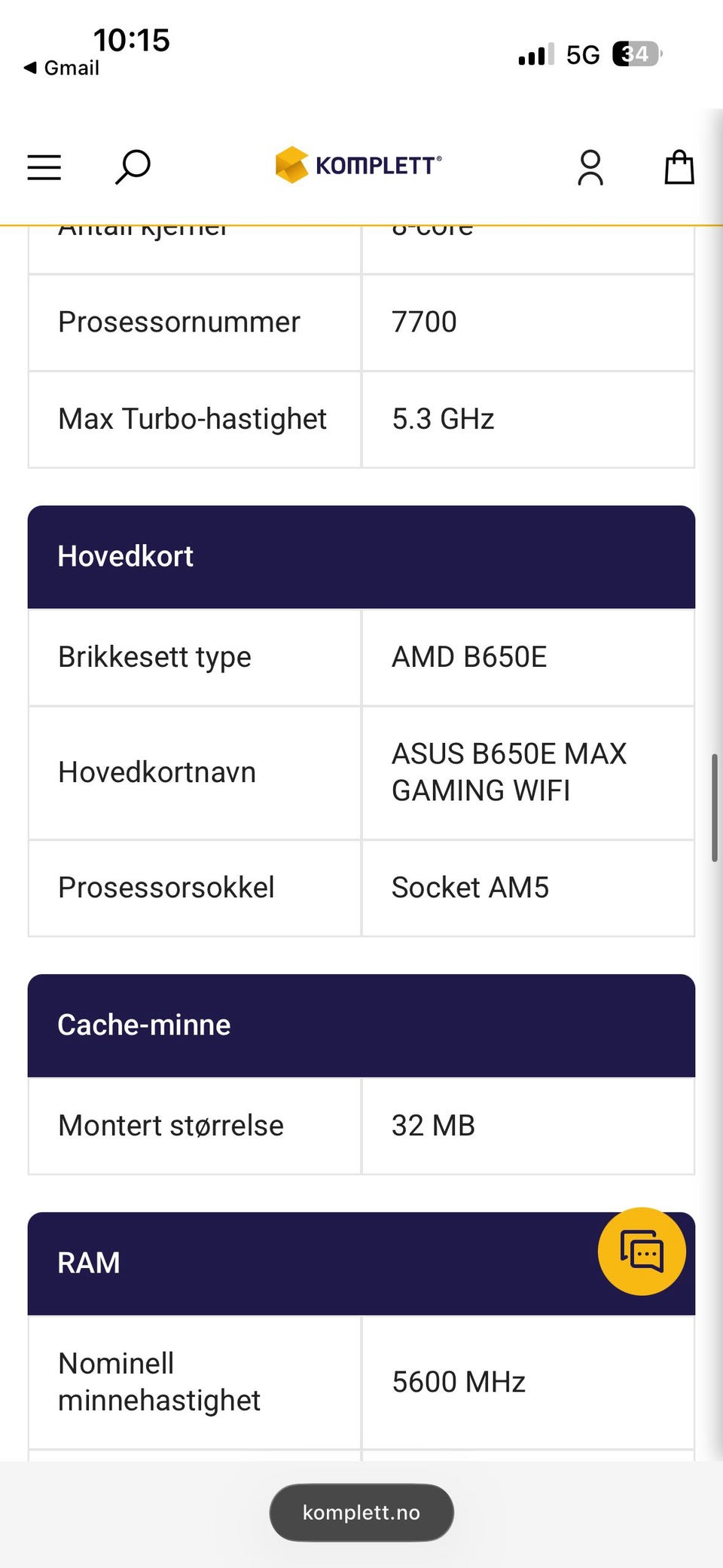Toggle the RAM section header
The height and width of the screenshot is (1568, 723).
pos(361,1264)
